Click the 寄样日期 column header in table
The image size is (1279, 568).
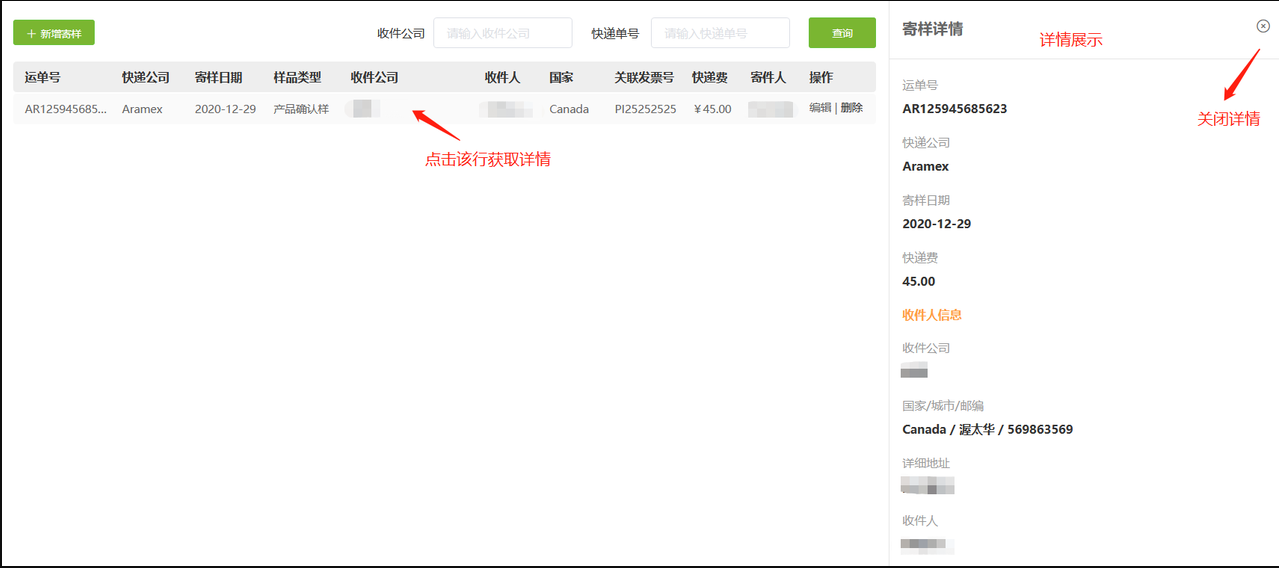218,78
